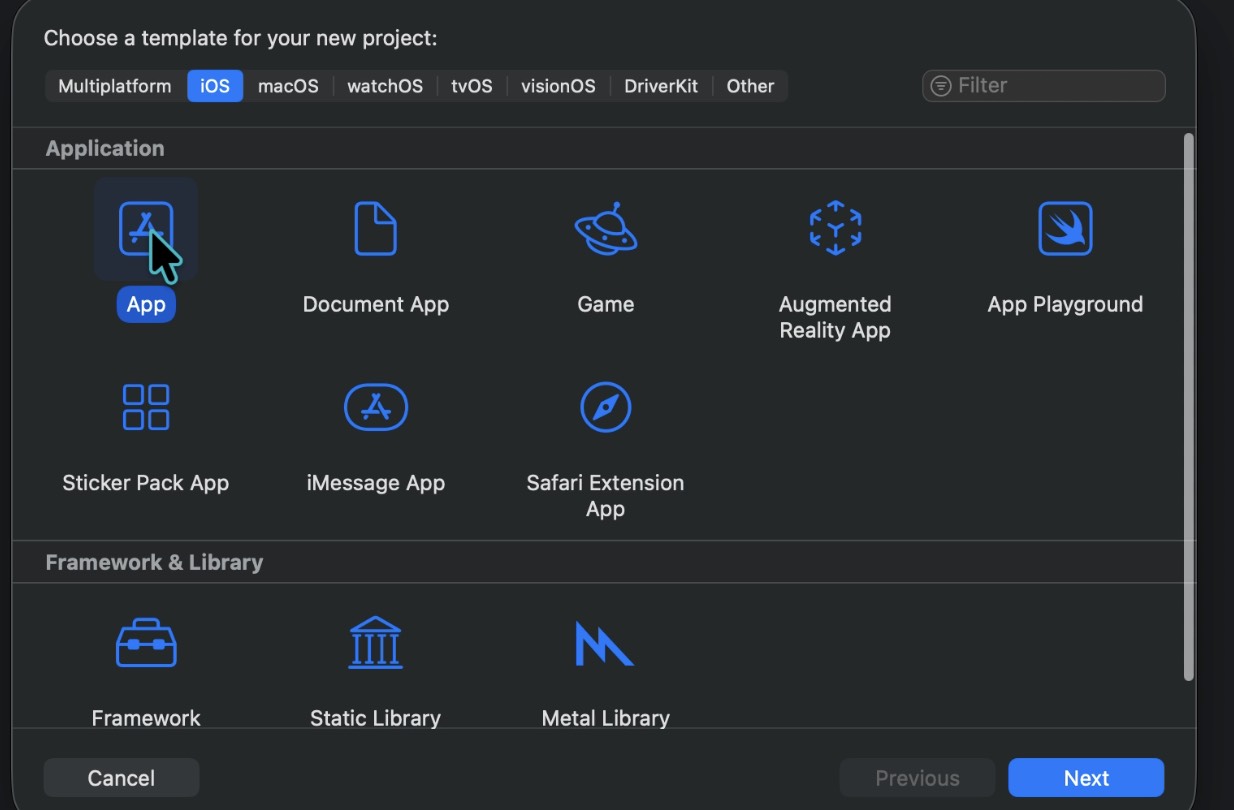Screen dimensions: 1234x810
Task: Click the highlighted "App" label
Action: point(146,304)
